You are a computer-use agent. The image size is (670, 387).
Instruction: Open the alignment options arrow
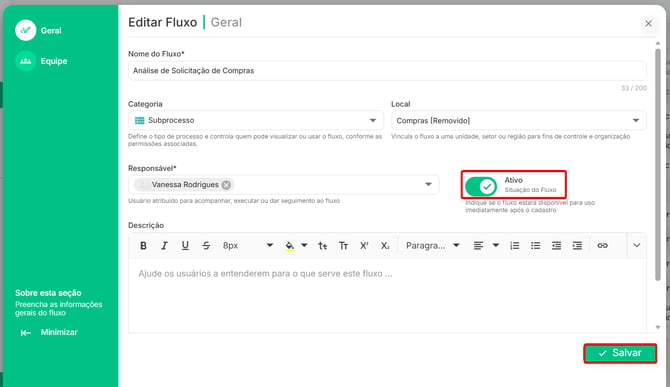pyautogui.click(x=496, y=245)
